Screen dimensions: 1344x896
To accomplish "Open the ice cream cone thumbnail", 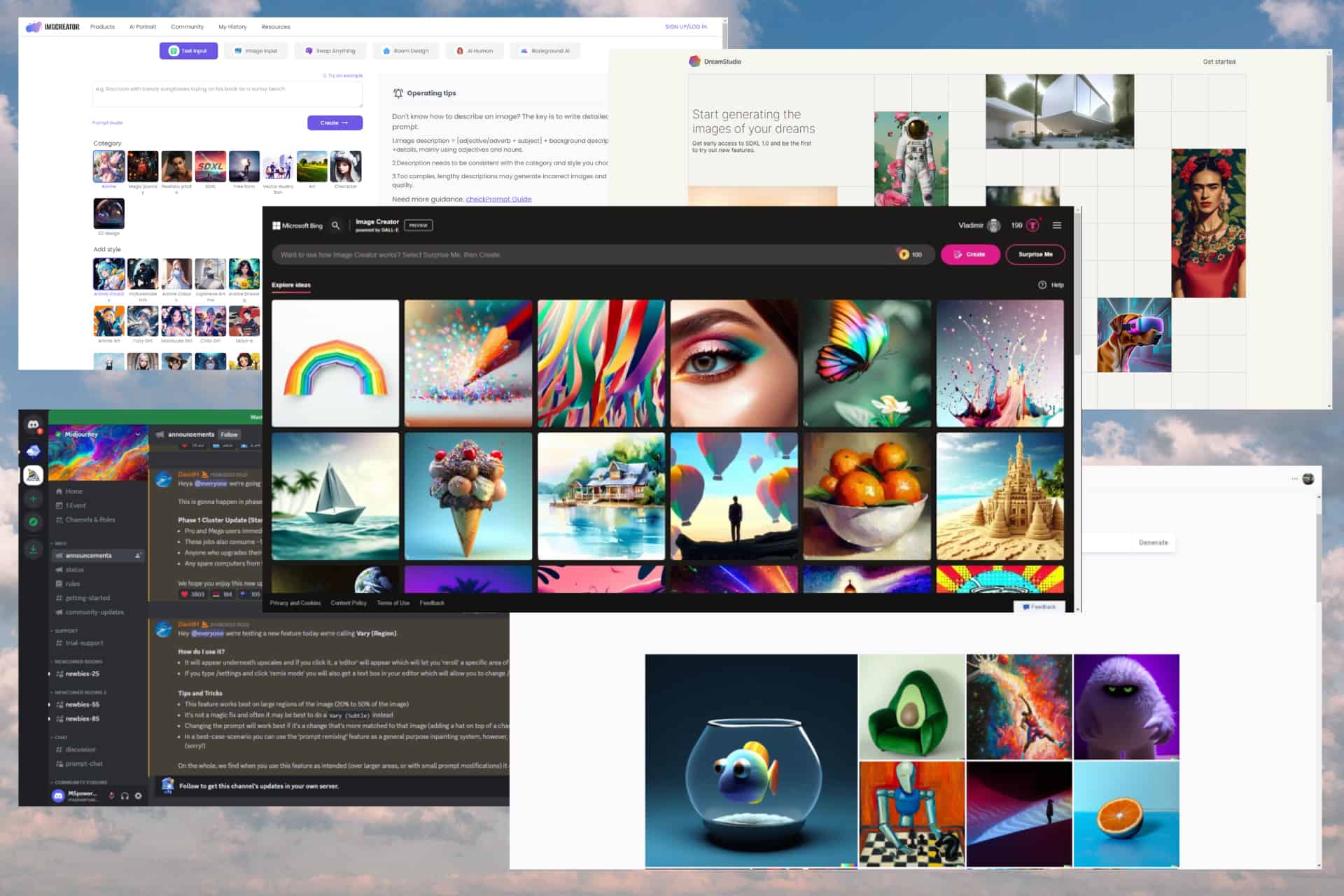I will coord(468,496).
